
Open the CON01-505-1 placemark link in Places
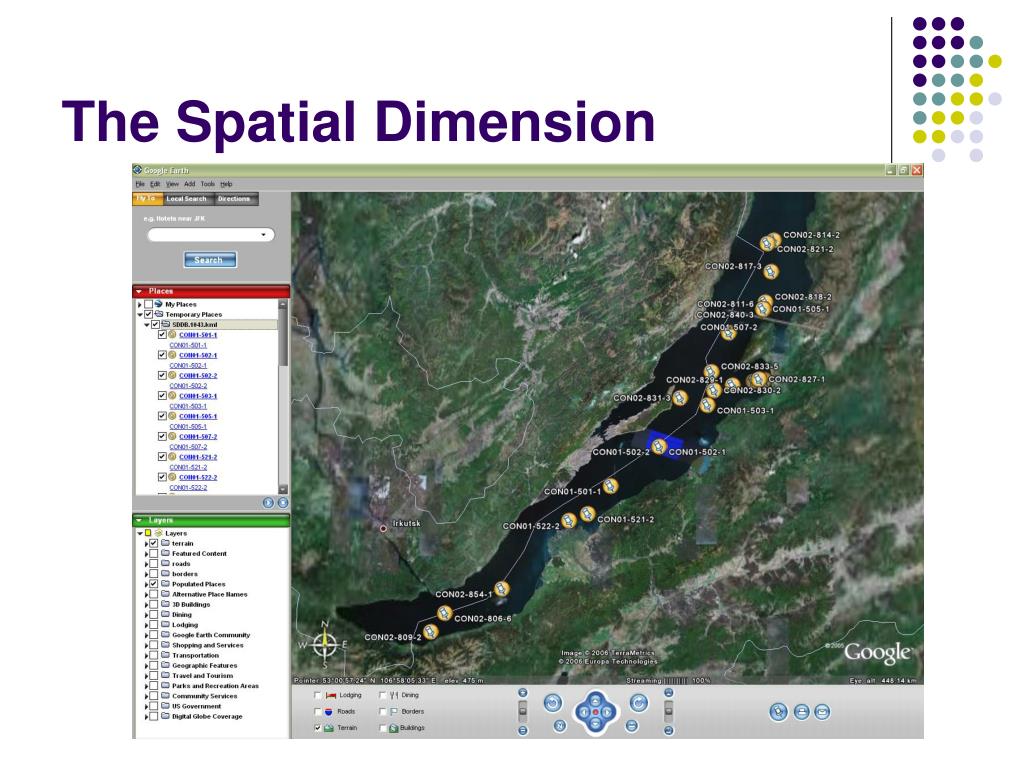click(x=198, y=416)
